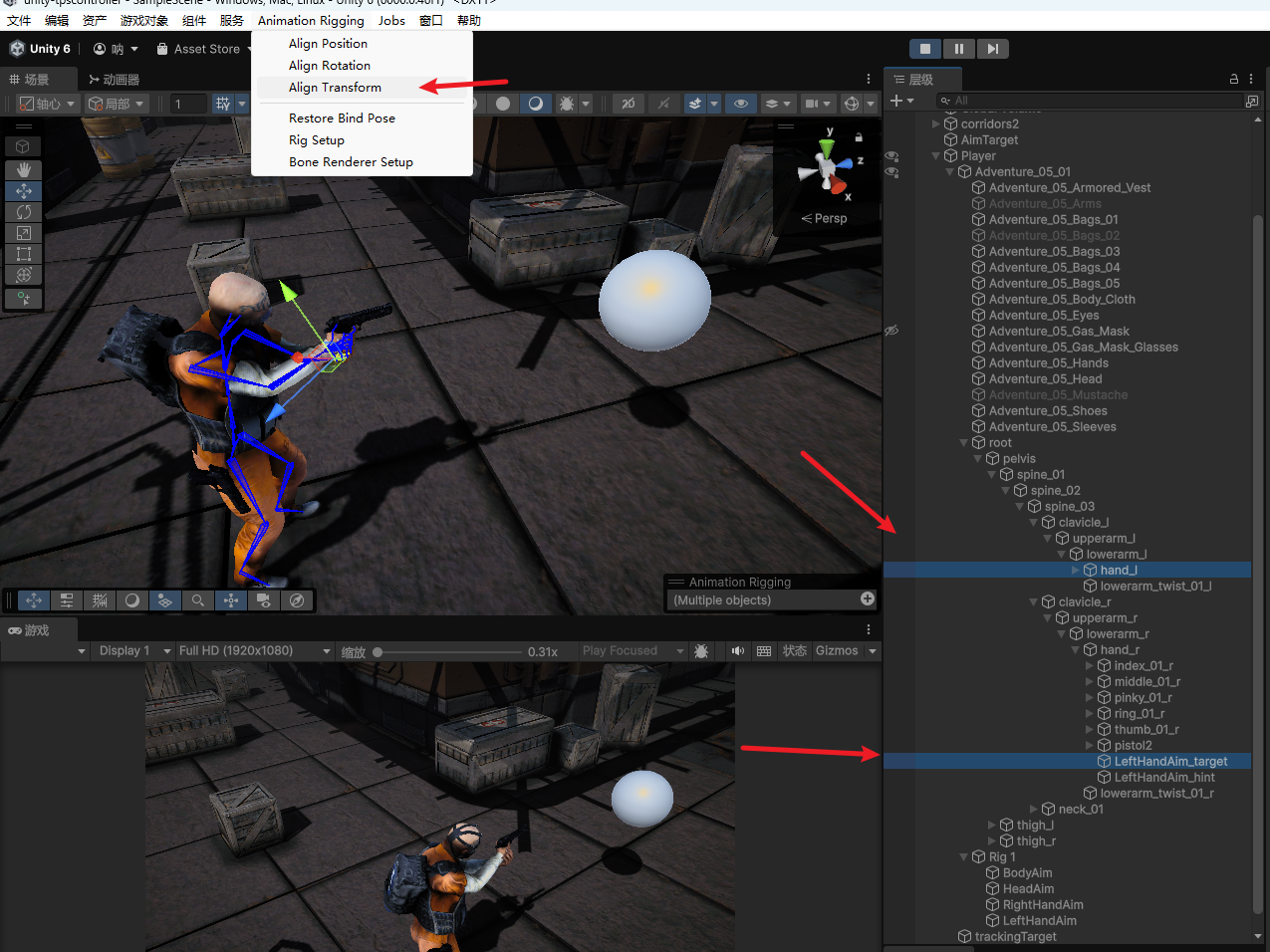Open Game panel three-dot options menu
This screenshot has width=1270, height=952.
869,629
